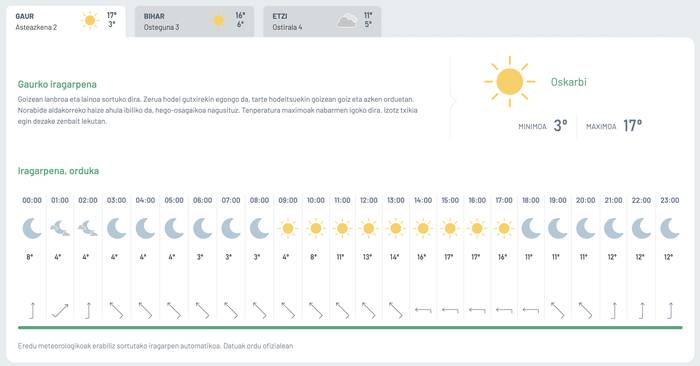Click the wind arrow at 14:00
The width and height of the screenshot is (700, 366).
pos(423,310)
